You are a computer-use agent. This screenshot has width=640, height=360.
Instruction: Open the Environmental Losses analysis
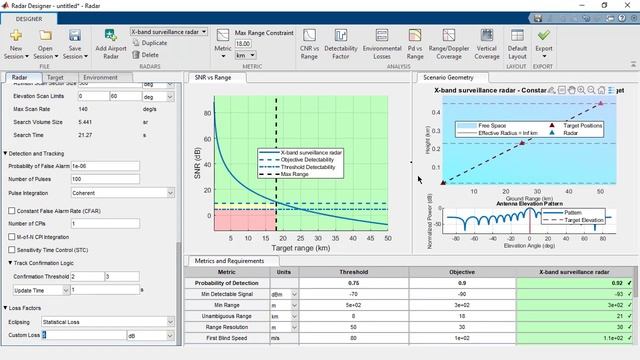[x=382, y=44]
